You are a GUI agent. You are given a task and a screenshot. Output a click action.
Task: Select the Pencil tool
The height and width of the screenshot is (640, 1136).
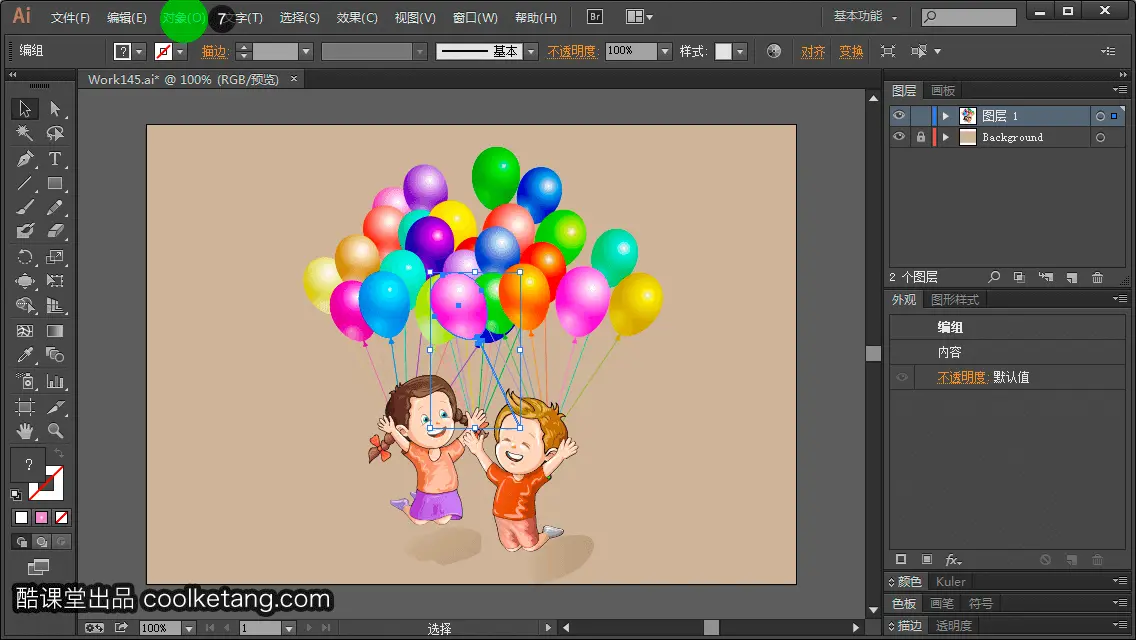[x=55, y=207]
